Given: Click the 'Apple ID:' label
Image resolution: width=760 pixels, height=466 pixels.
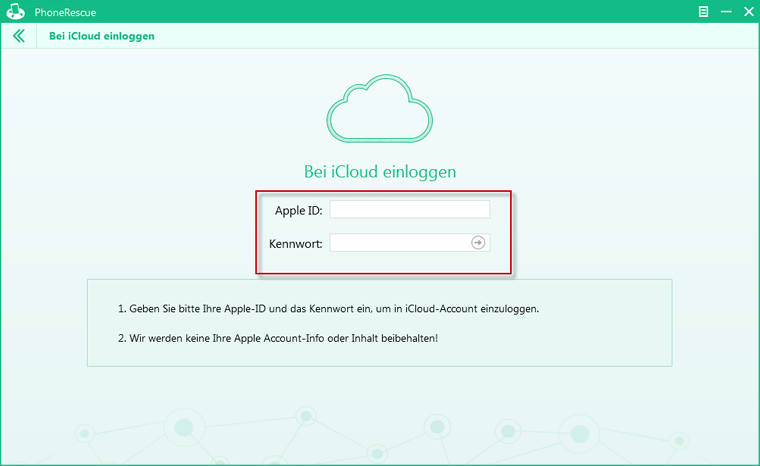Looking at the screenshot, I should (x=299, y=210).
